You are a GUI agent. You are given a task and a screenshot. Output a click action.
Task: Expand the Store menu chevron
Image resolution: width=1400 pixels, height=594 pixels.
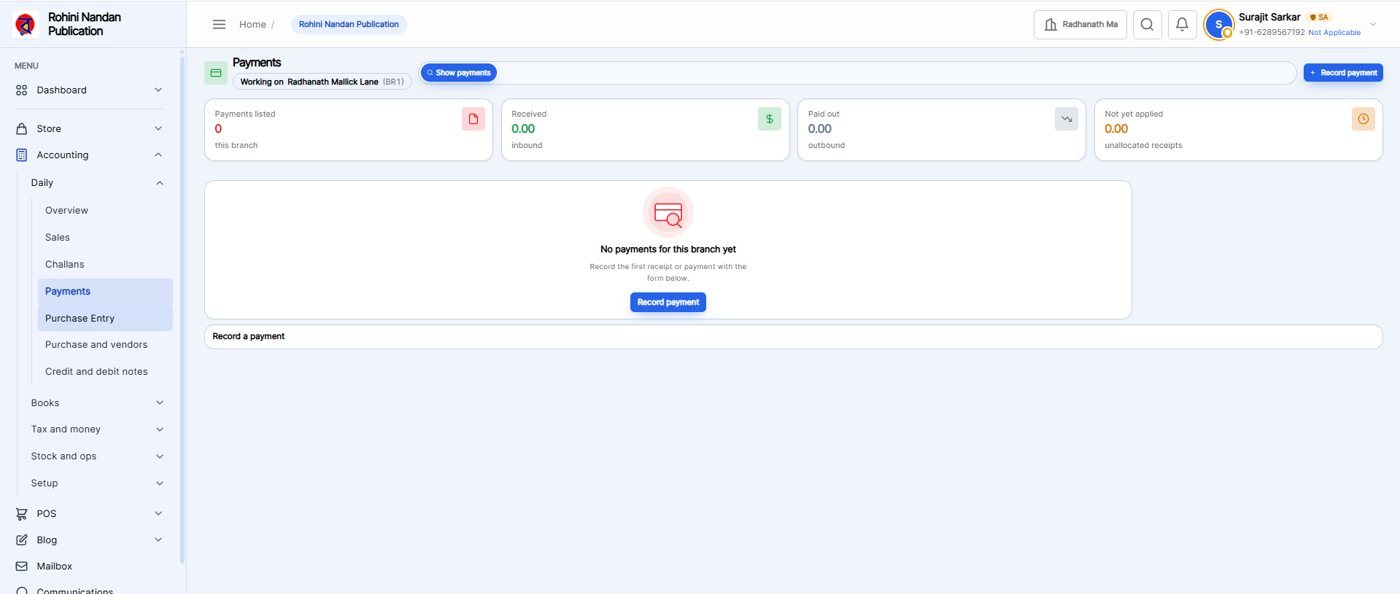click(x=158, y=129)
